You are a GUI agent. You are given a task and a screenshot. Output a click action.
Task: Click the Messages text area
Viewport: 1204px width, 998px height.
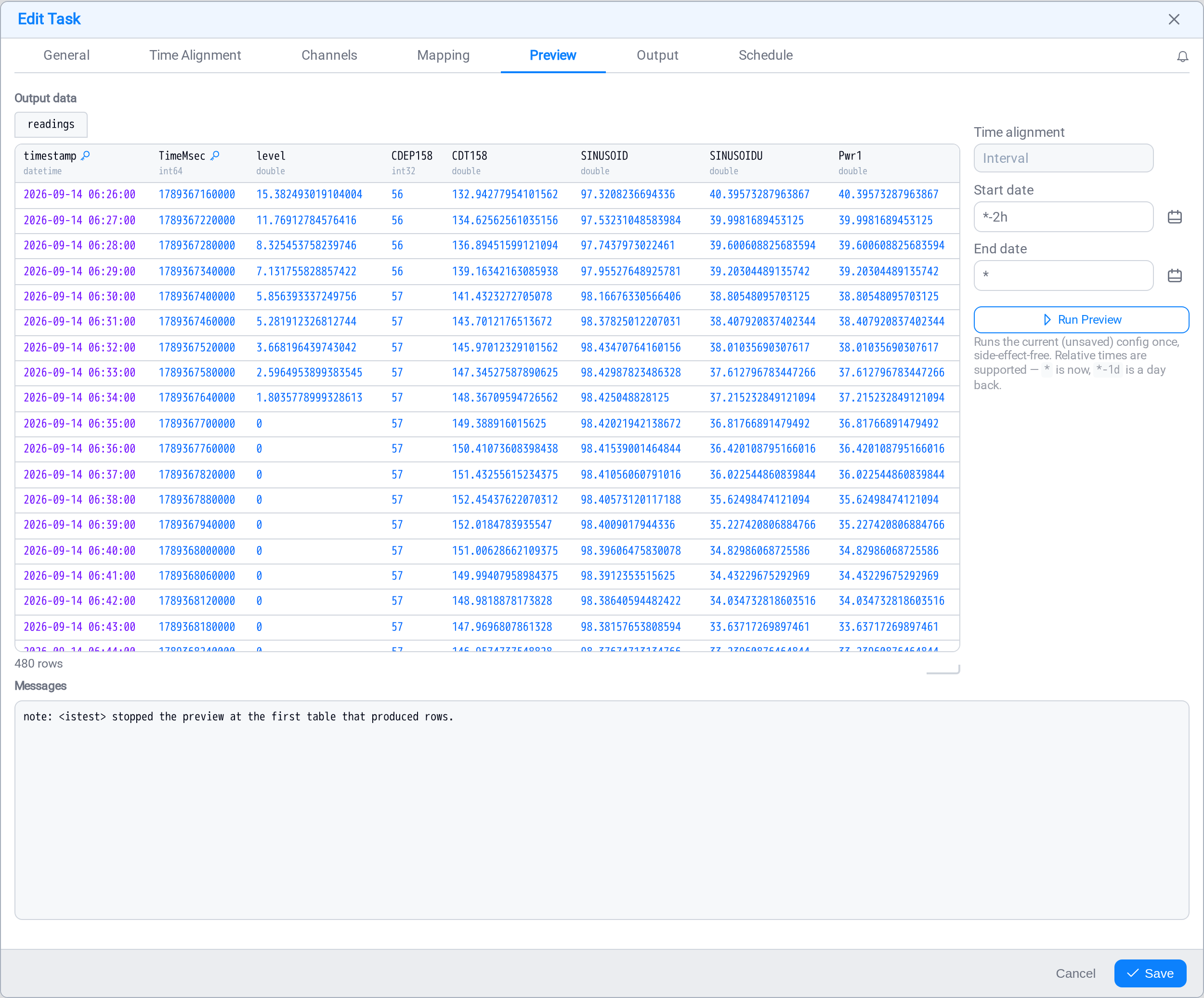602,809
